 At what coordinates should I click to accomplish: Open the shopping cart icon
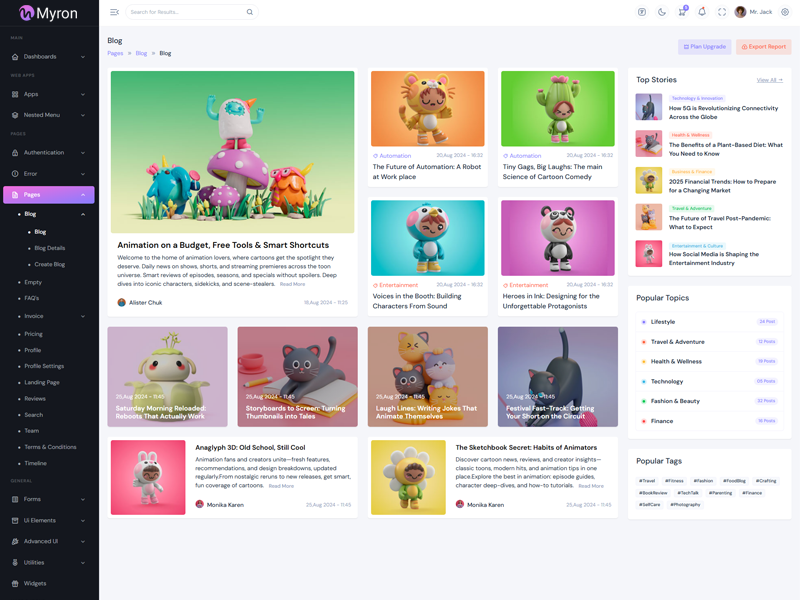(682, 12)
